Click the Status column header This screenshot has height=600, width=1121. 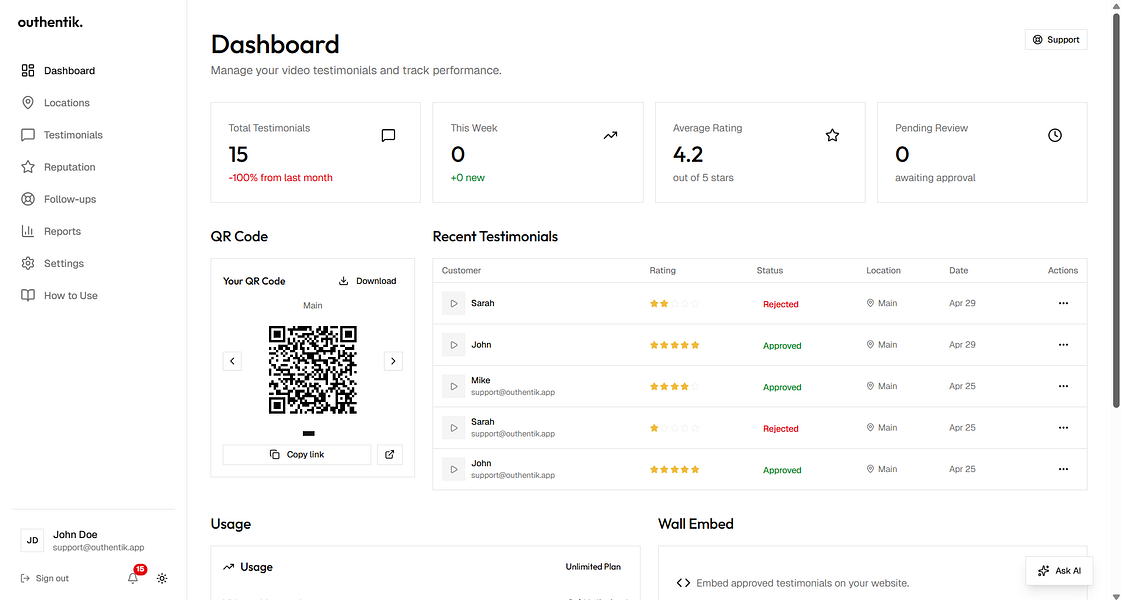click(x=769, y=270)
